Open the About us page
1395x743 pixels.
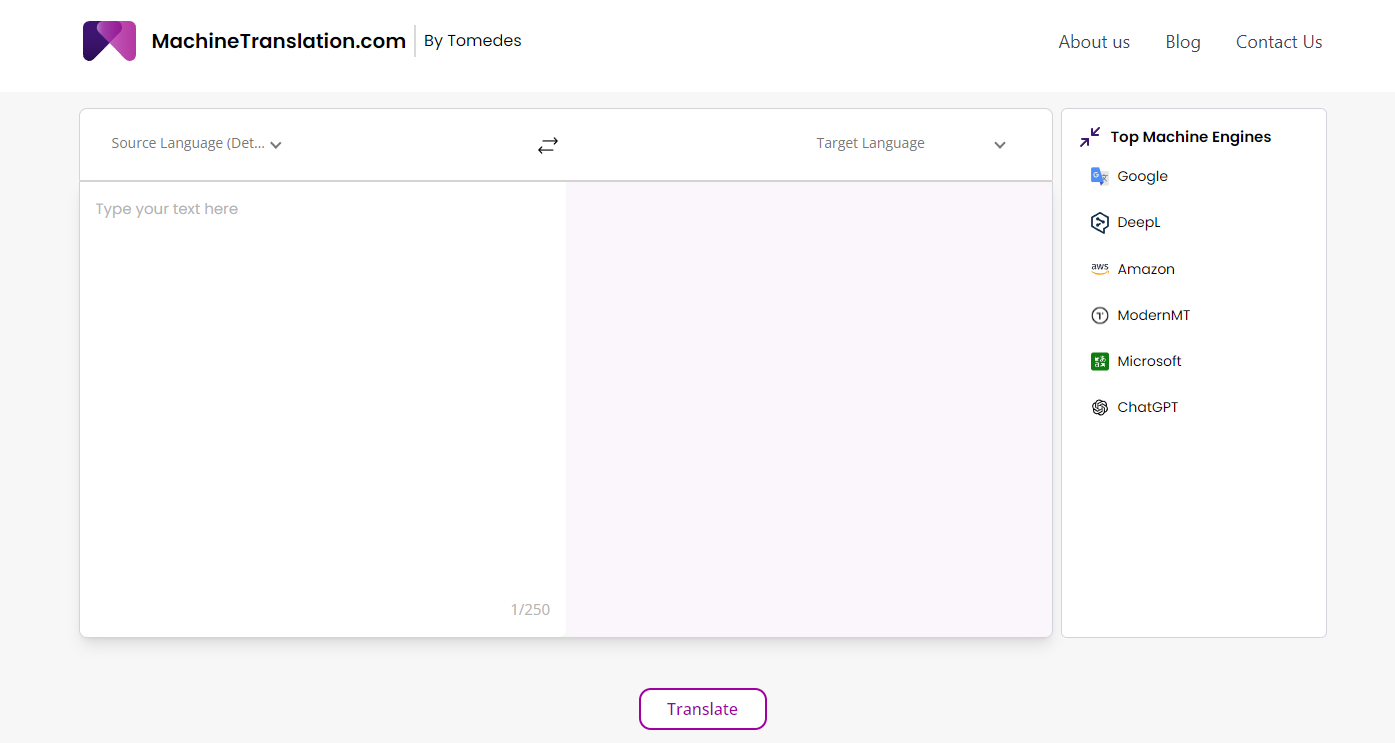point(1094,42)
